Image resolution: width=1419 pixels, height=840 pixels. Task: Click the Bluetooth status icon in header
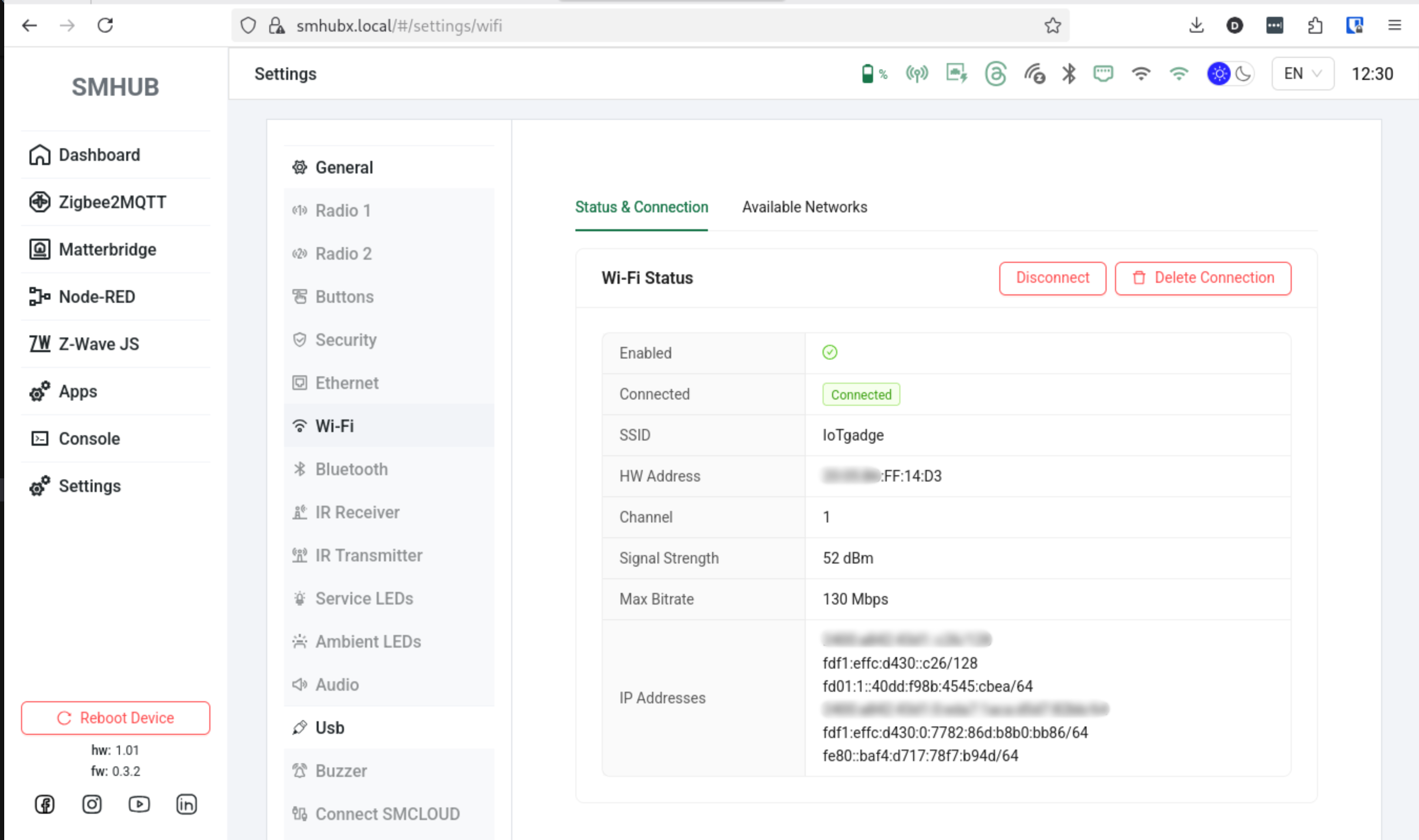click(x=1069, y=74)
